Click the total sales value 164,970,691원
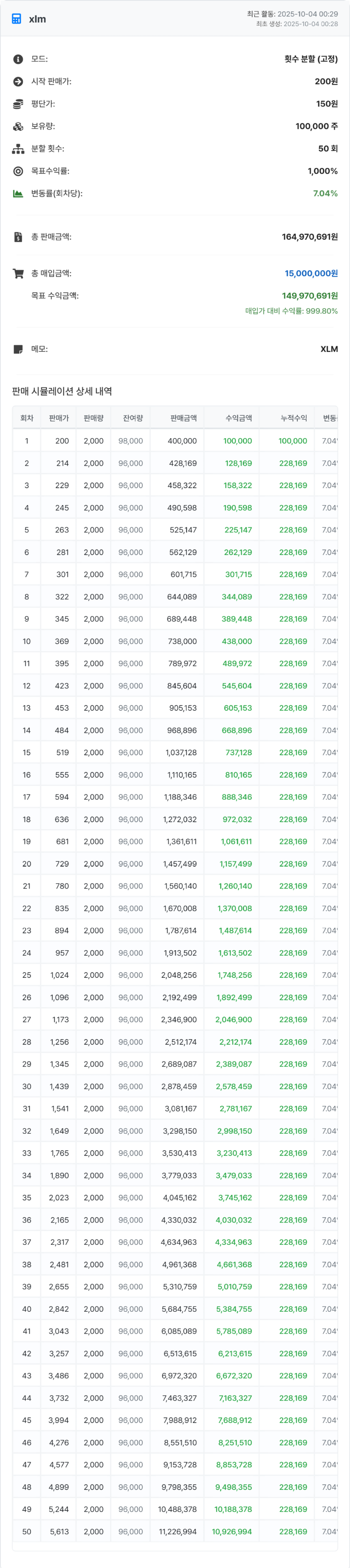Image resolution: width=350 pixels, height=1568 pixels. [309, 237]
